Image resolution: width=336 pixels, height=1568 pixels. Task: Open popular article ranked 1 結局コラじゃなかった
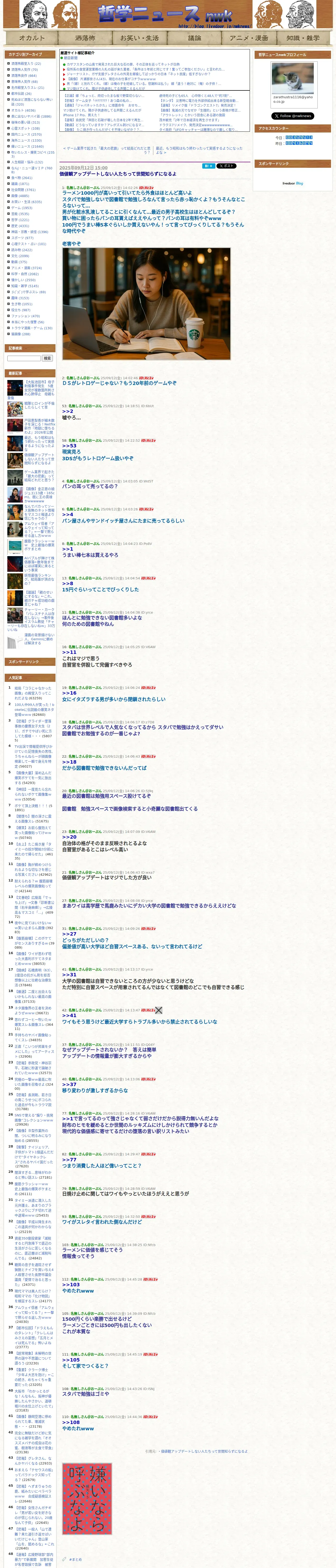(x=33, y=693)
